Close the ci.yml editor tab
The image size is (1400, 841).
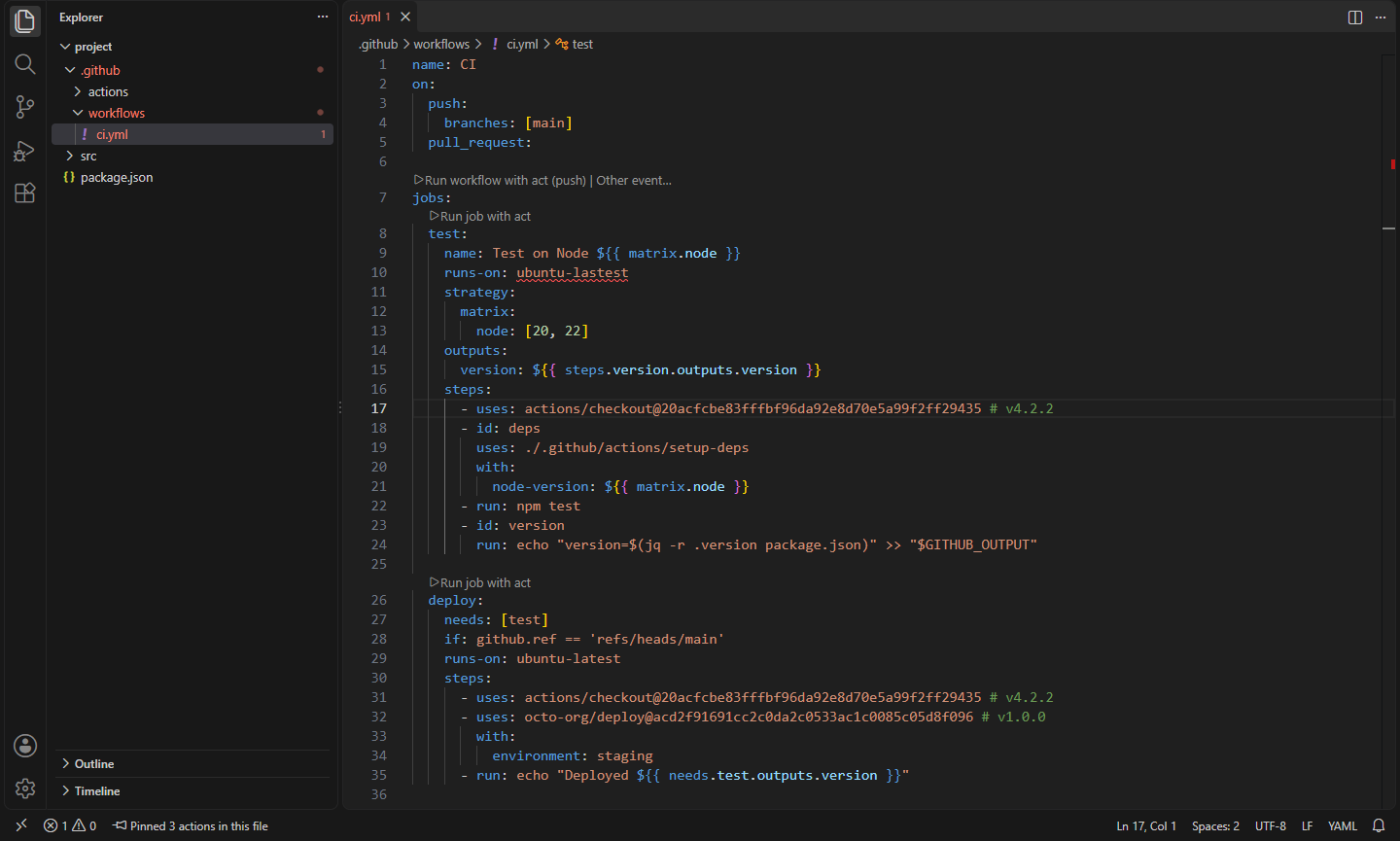pyautogui.click(x=405, y=17)
